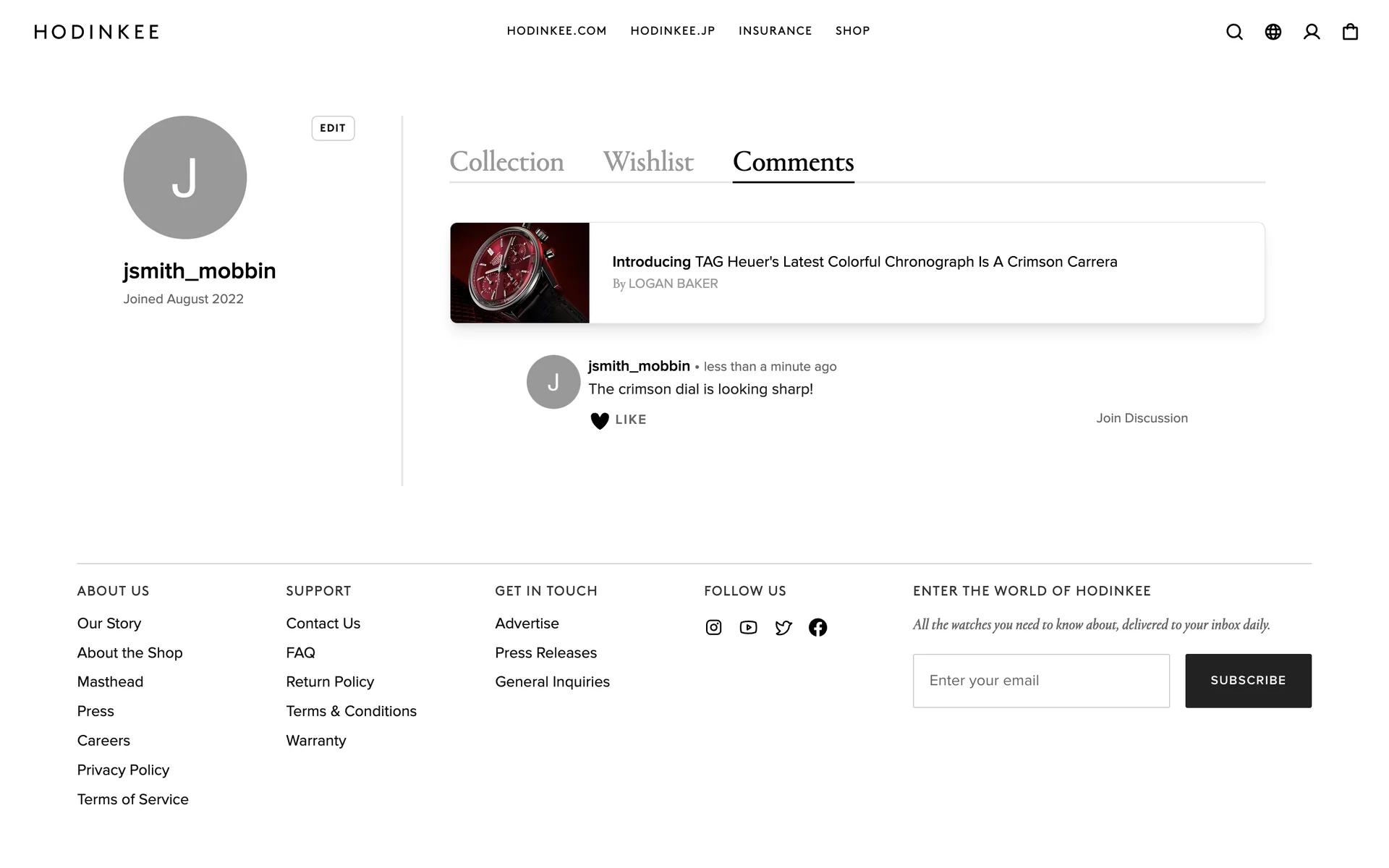This screenshot has height=868, width=1389.
Task: Open Hodinkee's Facebook icon
Action: [x=817, y=627]
